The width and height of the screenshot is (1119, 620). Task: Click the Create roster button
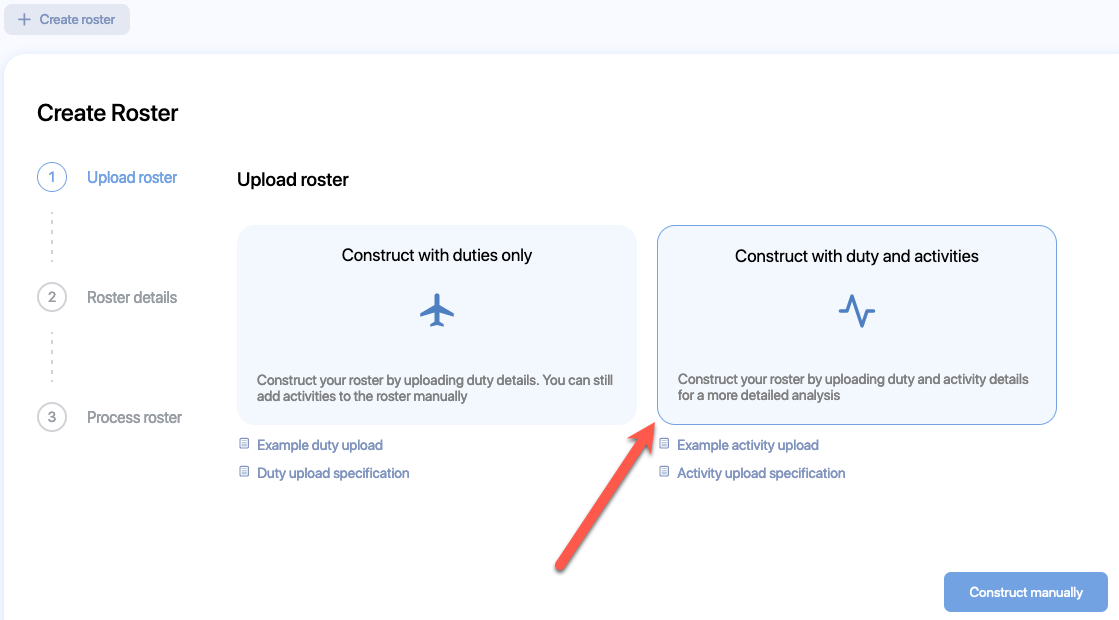67,19
